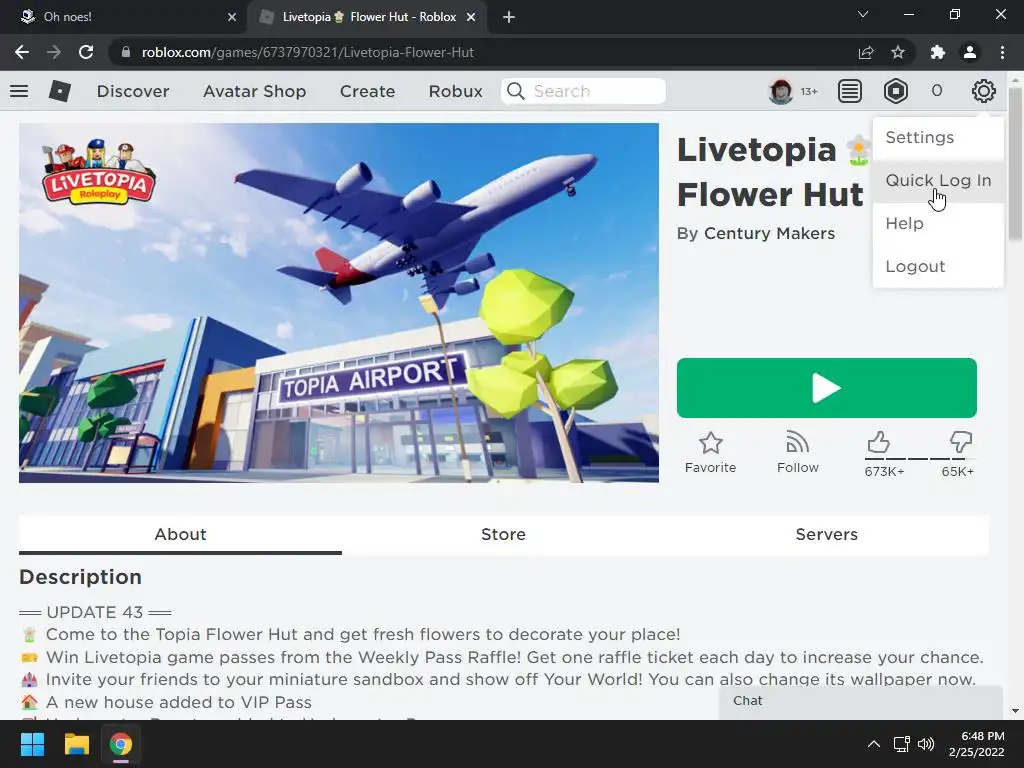Open network icon in system tray
1024x768 pixels.
(x=902, y=744)
